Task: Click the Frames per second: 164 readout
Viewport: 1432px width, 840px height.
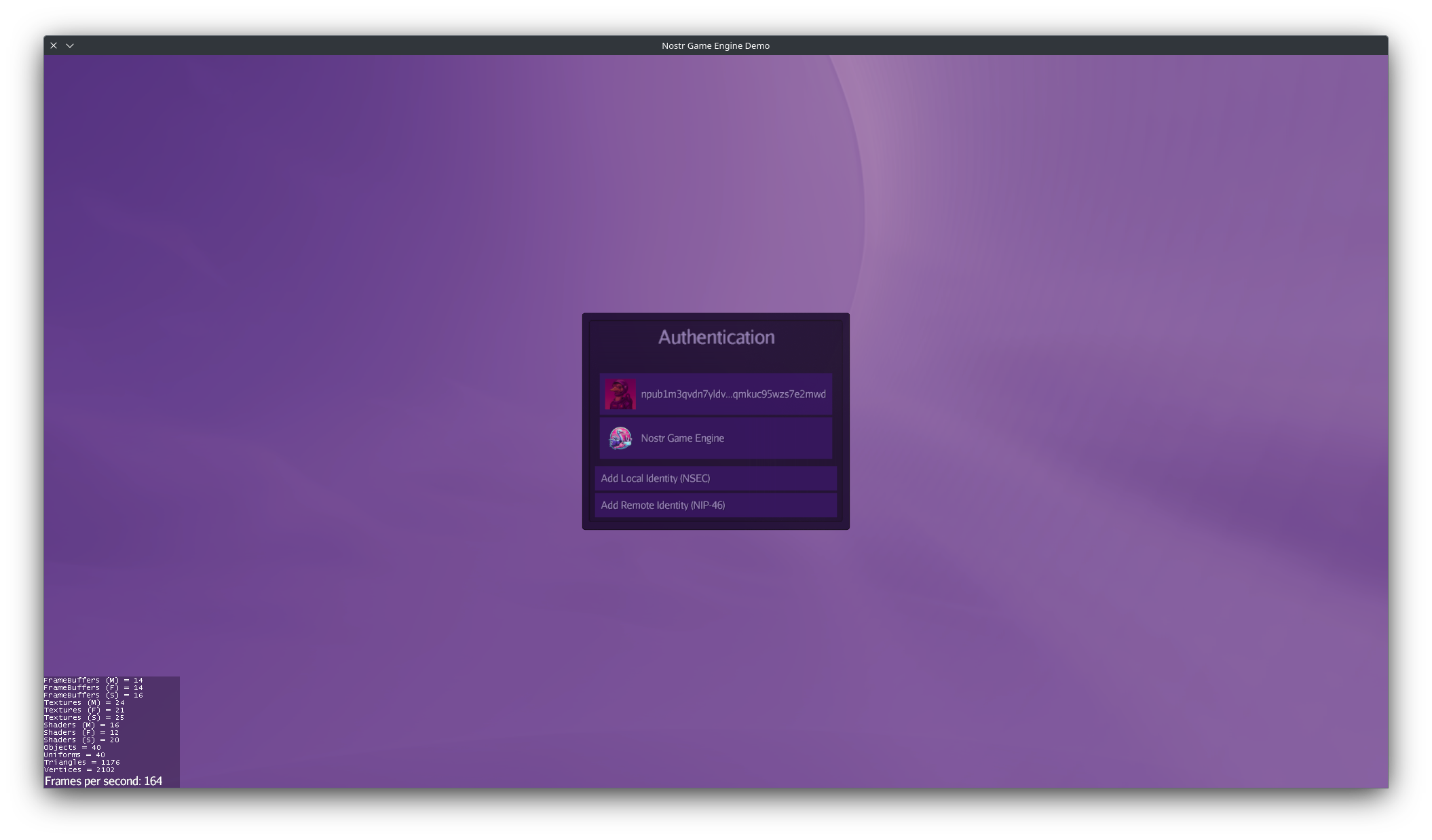Action: coord(103,781)
